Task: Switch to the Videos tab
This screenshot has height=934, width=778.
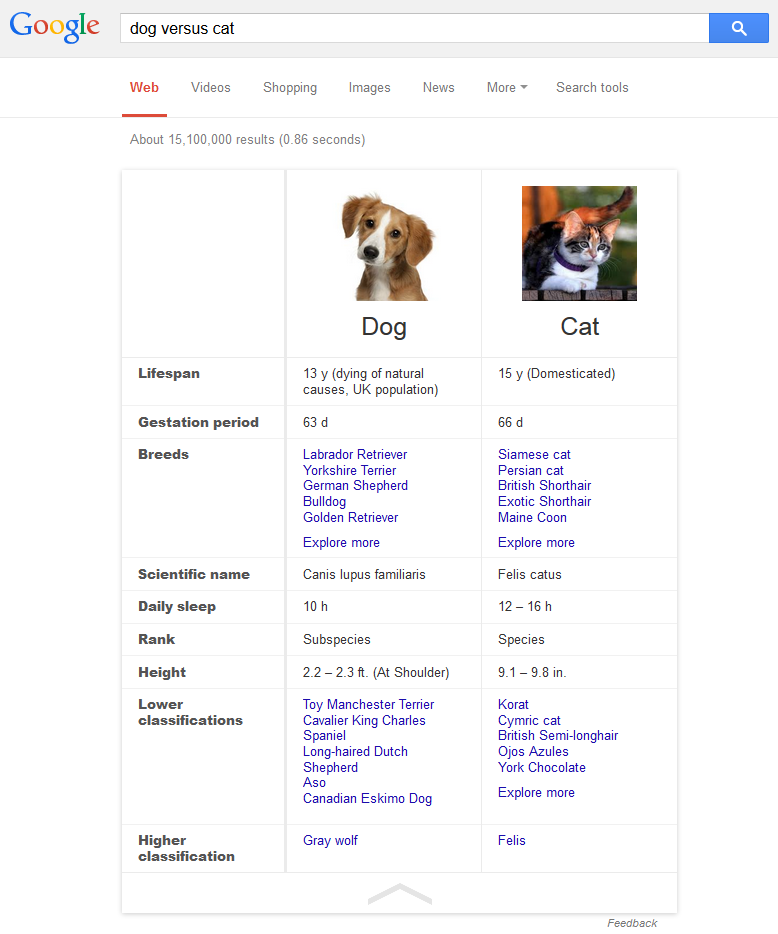Action: point(210,88)
